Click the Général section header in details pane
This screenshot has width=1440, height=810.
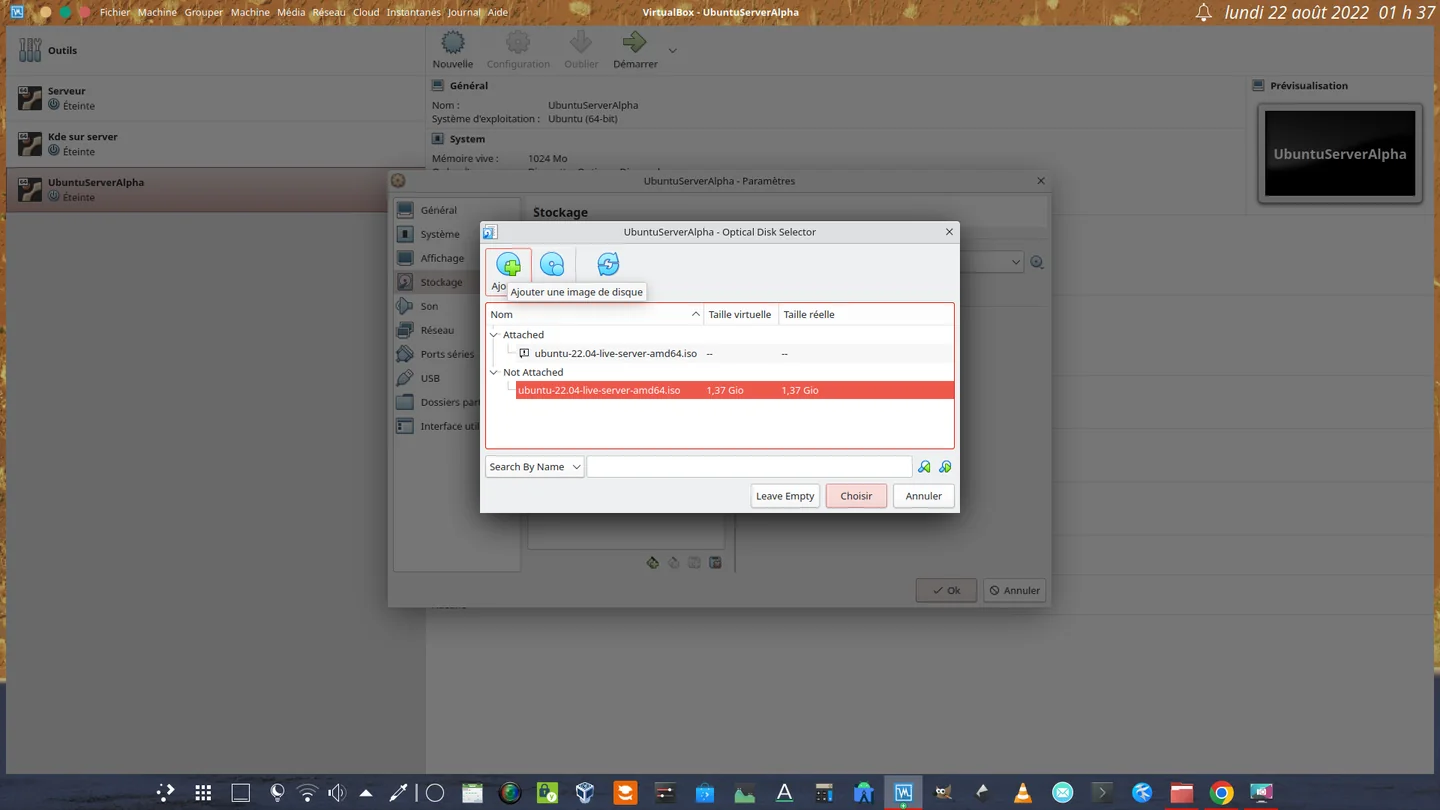469,86
